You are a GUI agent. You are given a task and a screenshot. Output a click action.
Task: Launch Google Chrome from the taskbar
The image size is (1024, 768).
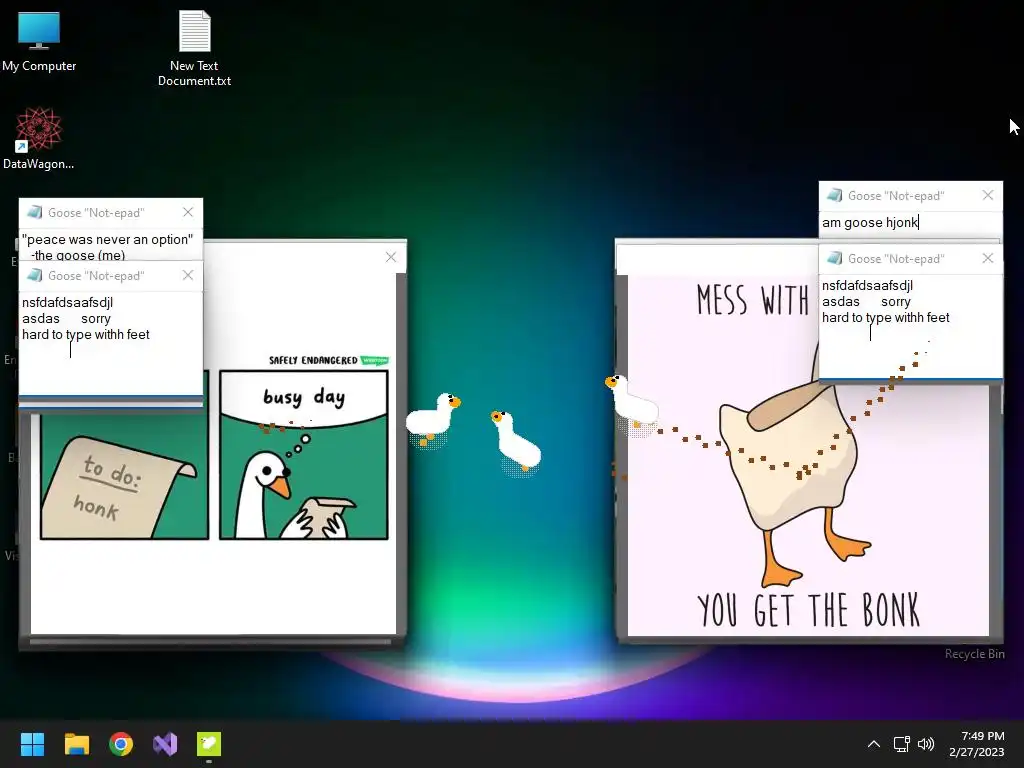(x=121, y=744)
